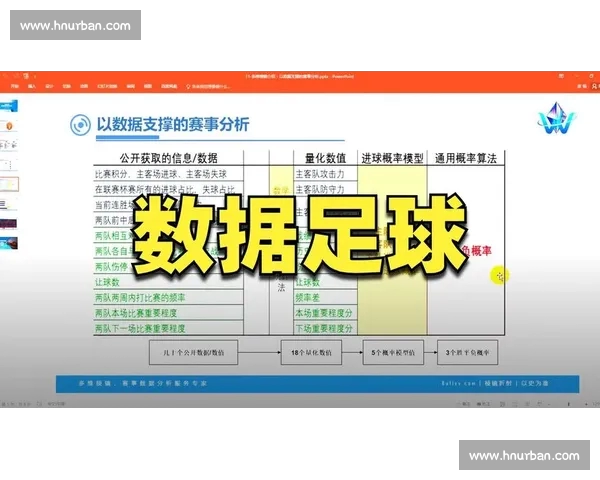600x480 pixels.
Task: Click the header 量化数值
Action: (325, 158)
